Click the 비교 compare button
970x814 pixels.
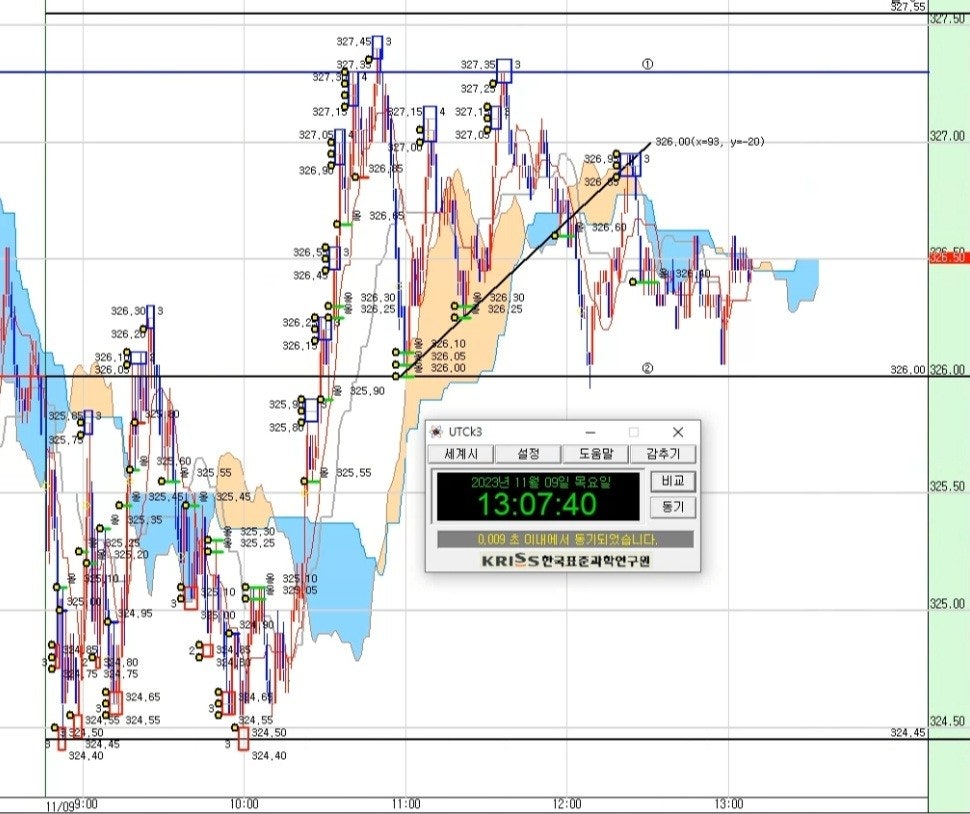click(673, 481)
